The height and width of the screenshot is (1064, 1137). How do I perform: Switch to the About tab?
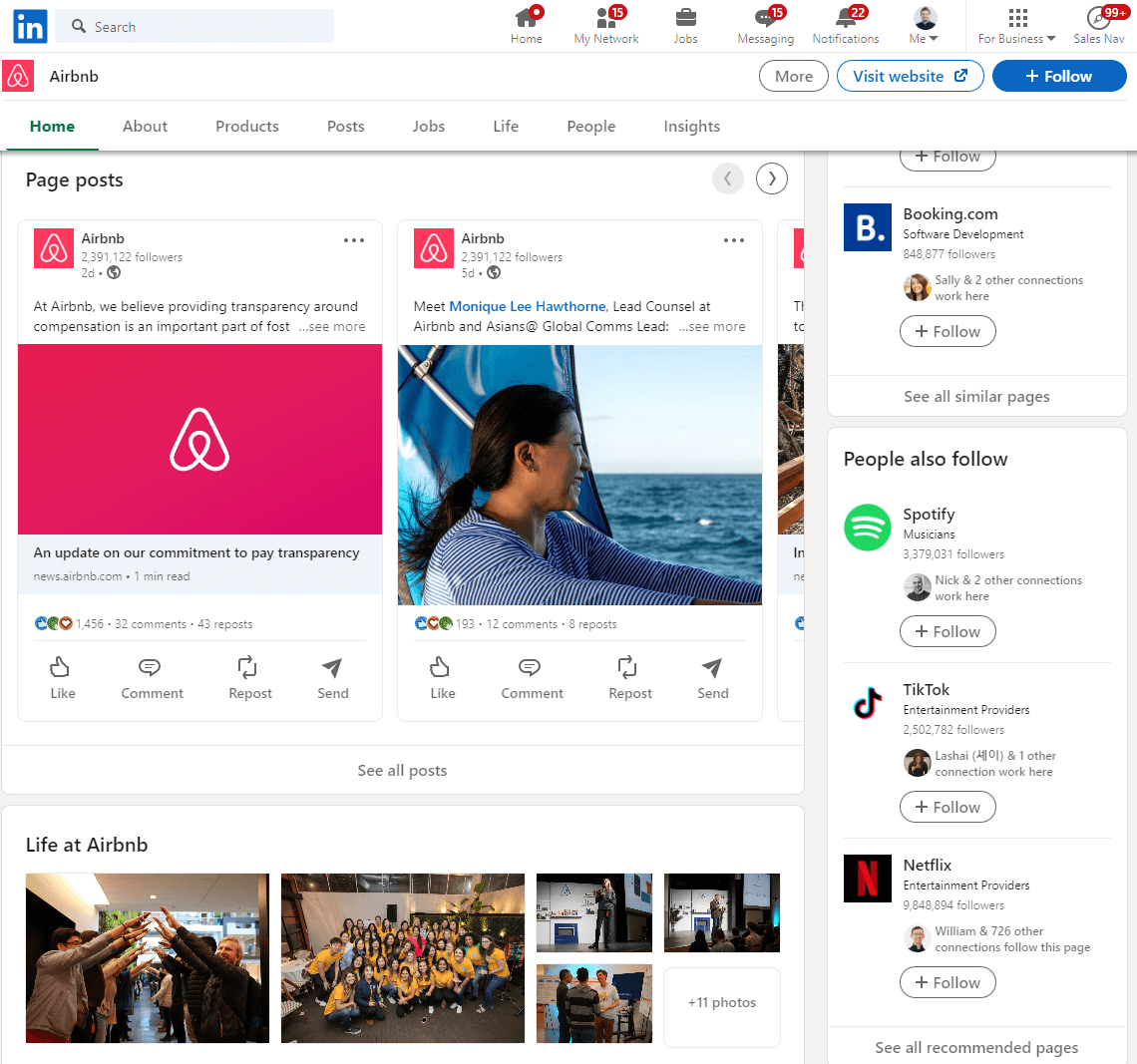(x=145, y=127)
